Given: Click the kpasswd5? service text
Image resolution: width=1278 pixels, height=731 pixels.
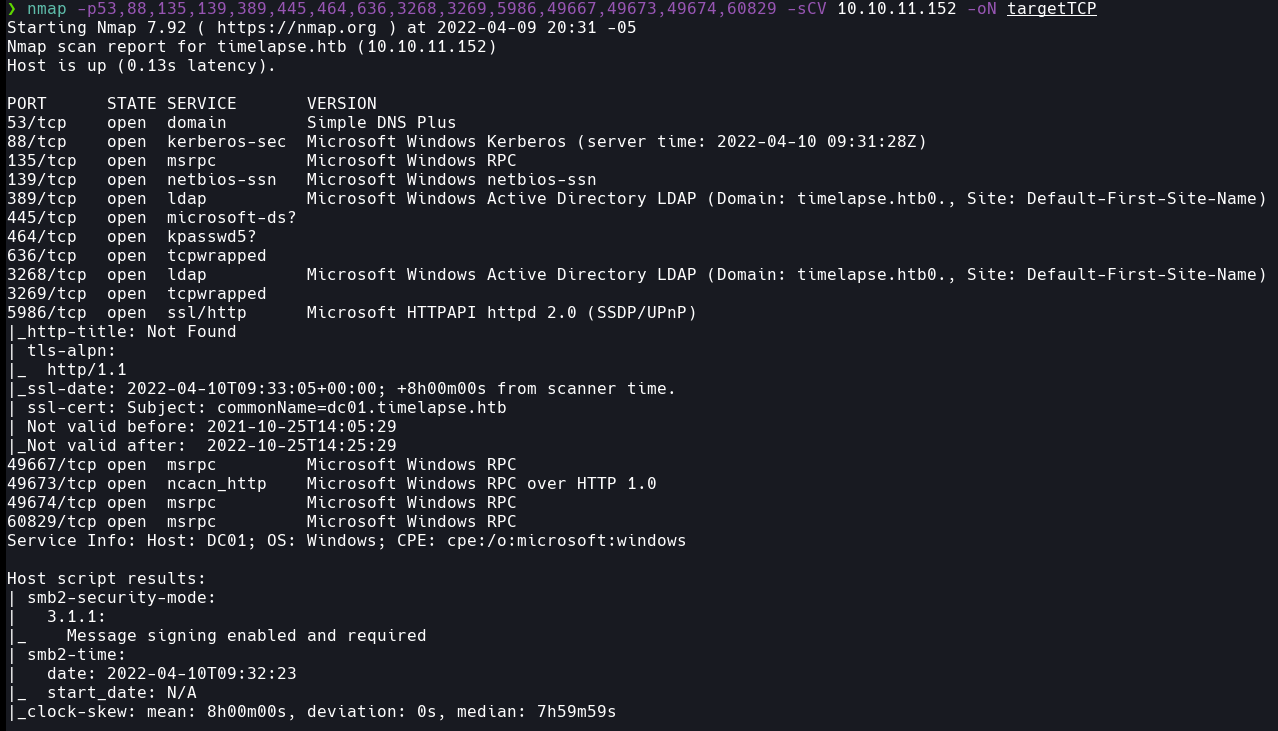Looking at the screenshot, I should (211, 237).
